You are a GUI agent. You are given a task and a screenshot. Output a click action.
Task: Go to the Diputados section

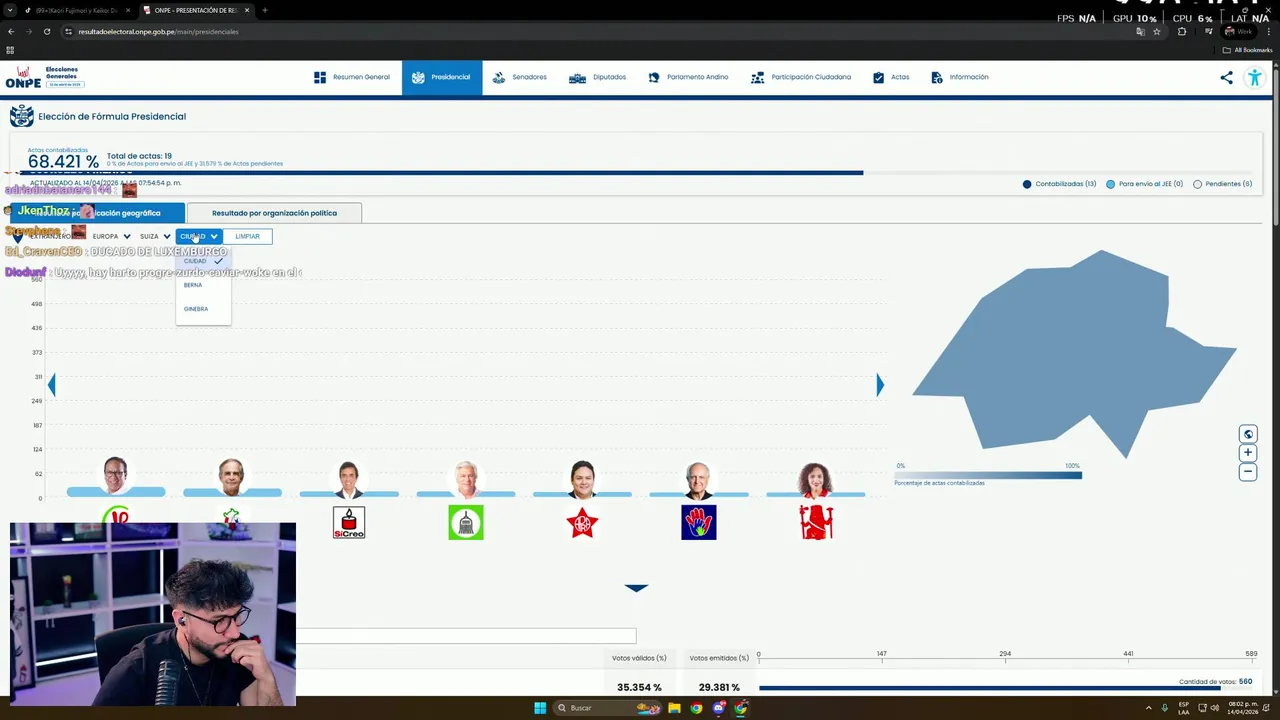click(x=597, y=77)
